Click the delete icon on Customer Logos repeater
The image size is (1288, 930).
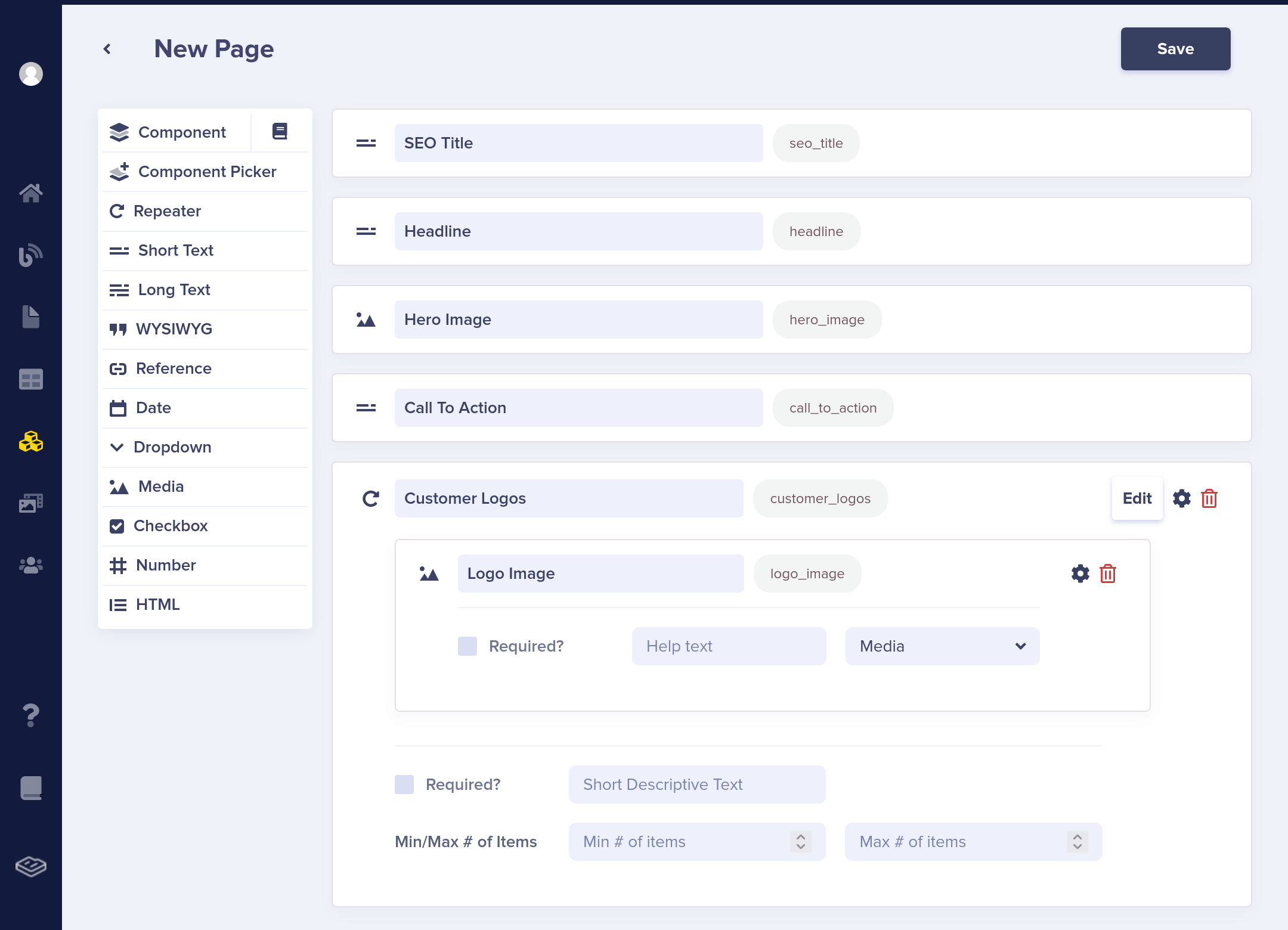tap(1208, 498)
